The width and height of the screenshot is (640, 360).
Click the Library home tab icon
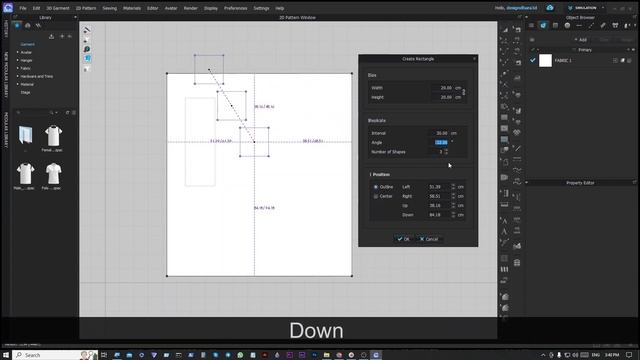pos(17,25)
